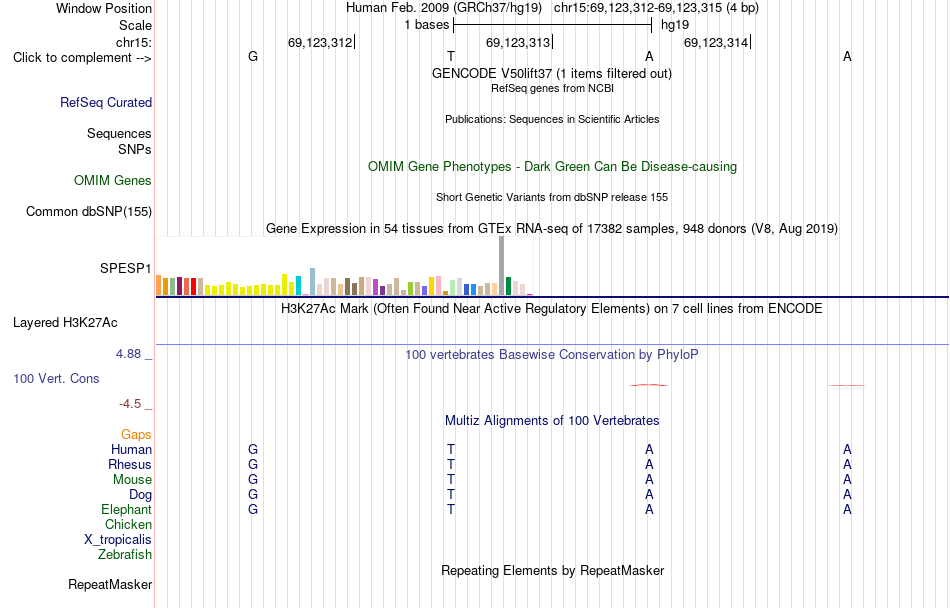
Task: Click base T in the complement row
Action: tap(451, 56)
